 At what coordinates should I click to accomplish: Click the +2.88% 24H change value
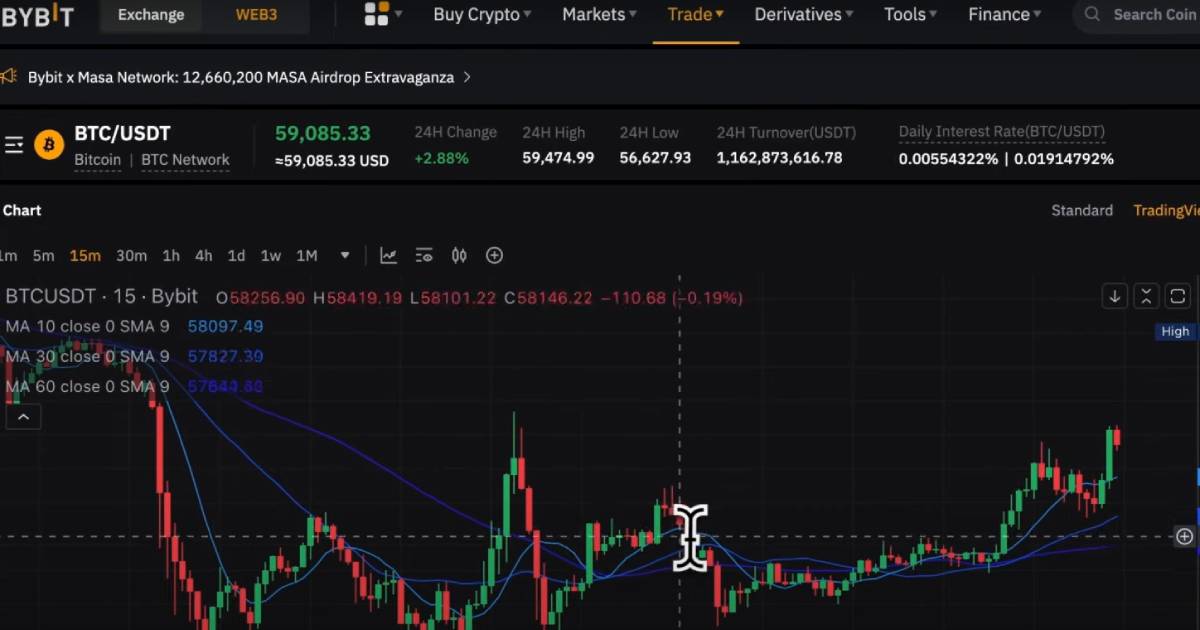point(442,158)
